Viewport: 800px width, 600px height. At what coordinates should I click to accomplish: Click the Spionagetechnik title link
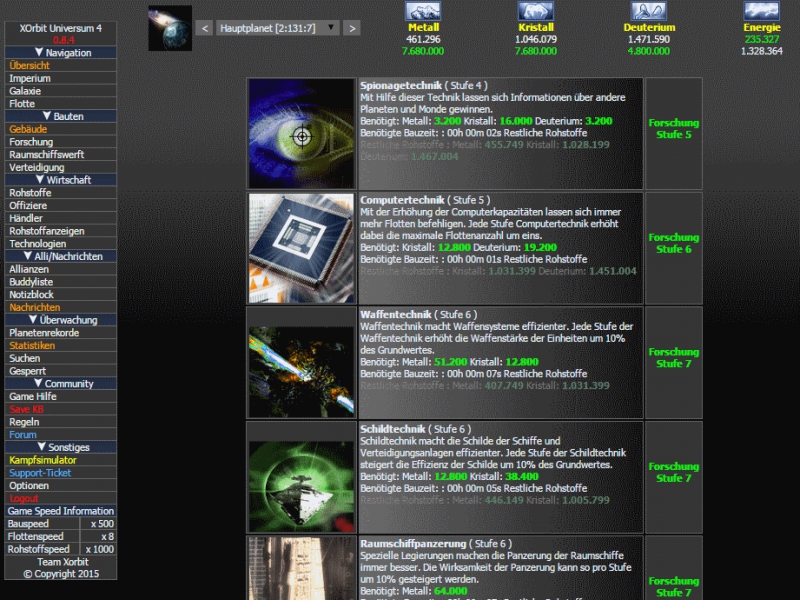[x=401, y=86]
